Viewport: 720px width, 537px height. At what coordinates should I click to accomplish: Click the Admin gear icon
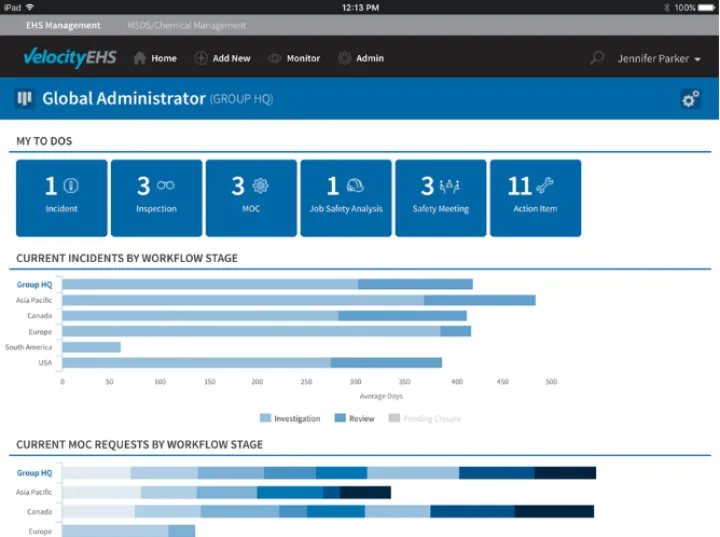(345, 58)
